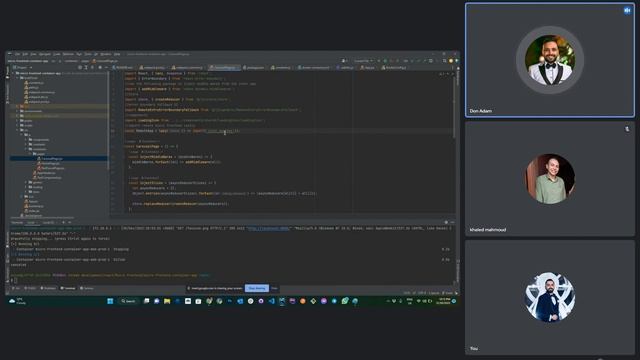Click Don Adam's speaking indicator icon
The height and width of the screenshot is (360, 640).
pos(627,11)
